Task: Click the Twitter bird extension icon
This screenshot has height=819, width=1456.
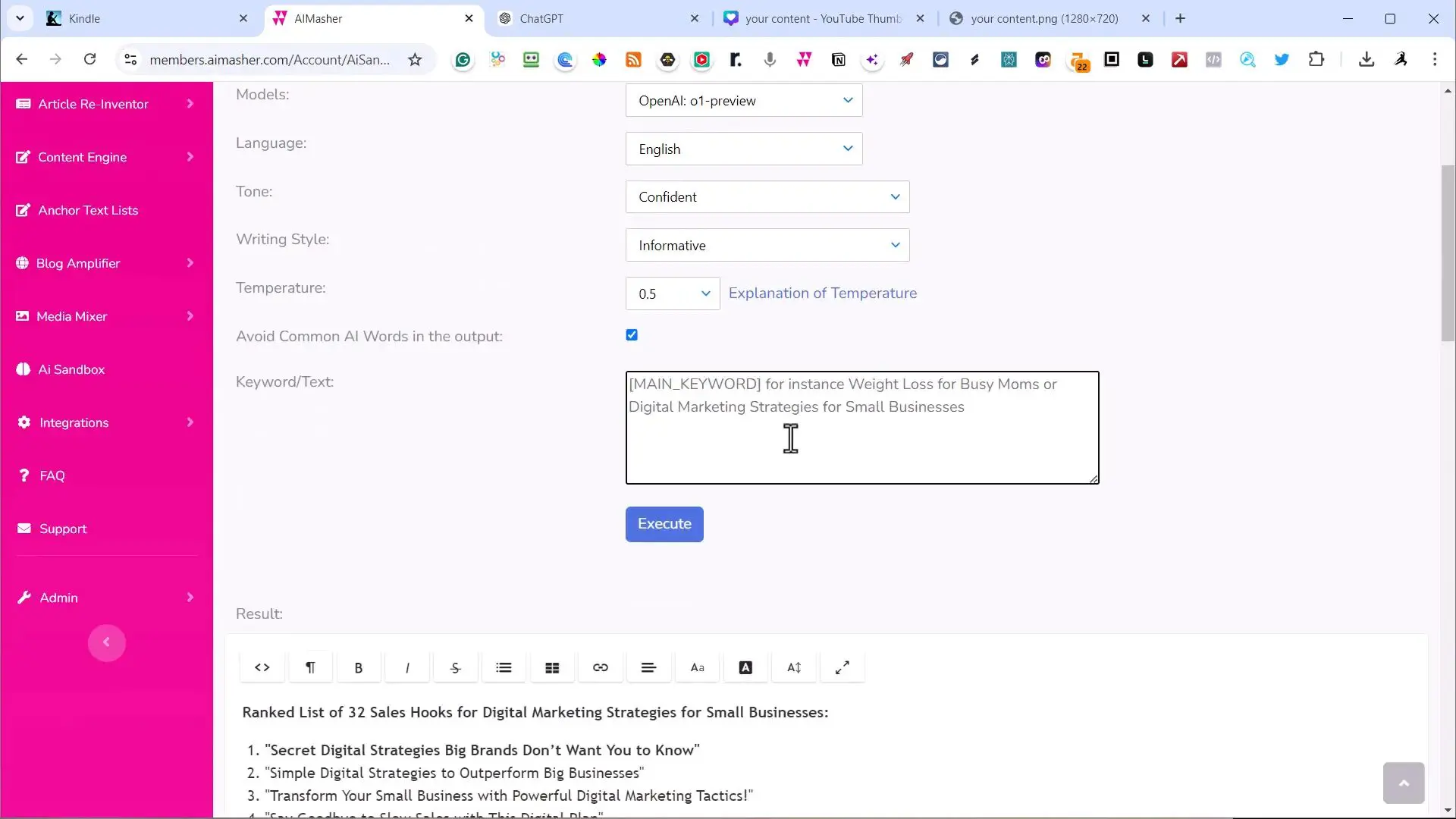Action: [x=1282, y=60]
